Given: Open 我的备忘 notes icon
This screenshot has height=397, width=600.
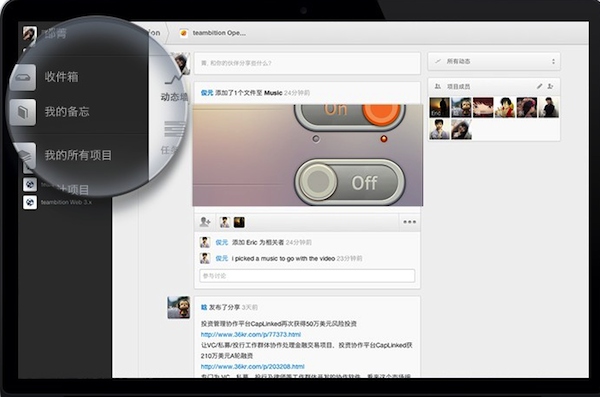Looking at the screenshot, I should coord(23,112).
